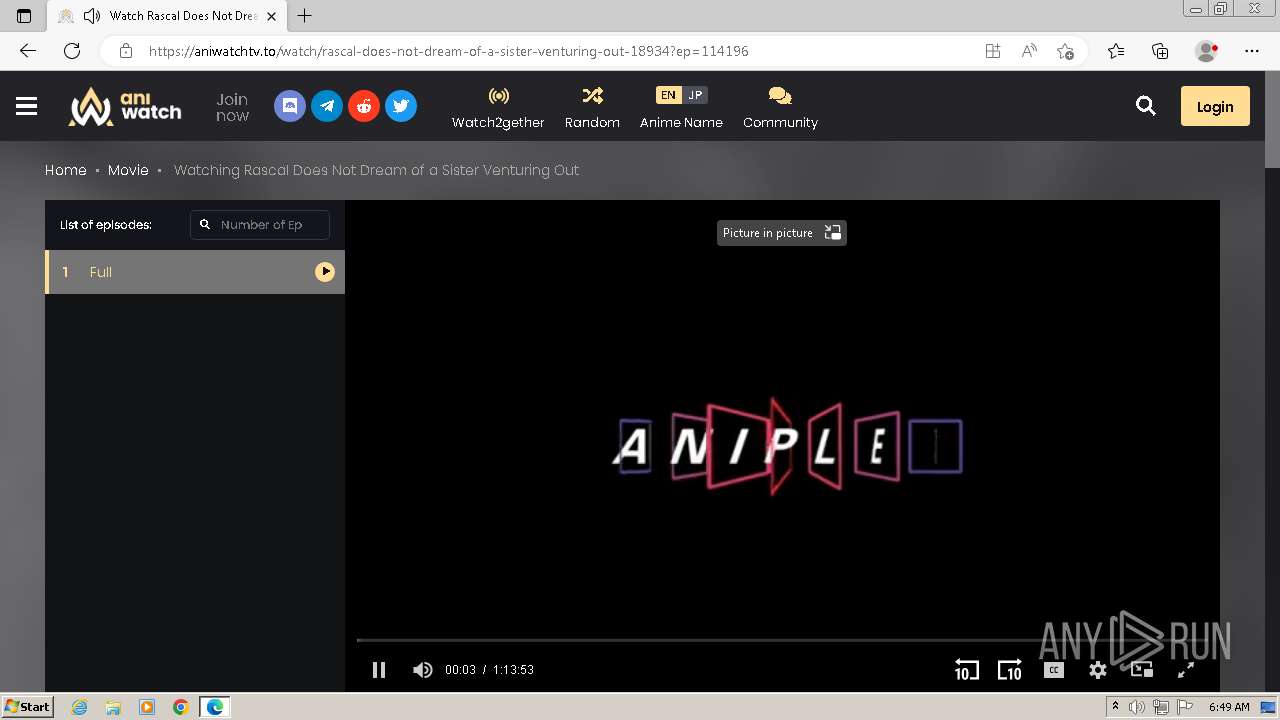Show hidden system tray icons
The image size is (1280, 720).
pyautogui.click(x=1115, y=707)
